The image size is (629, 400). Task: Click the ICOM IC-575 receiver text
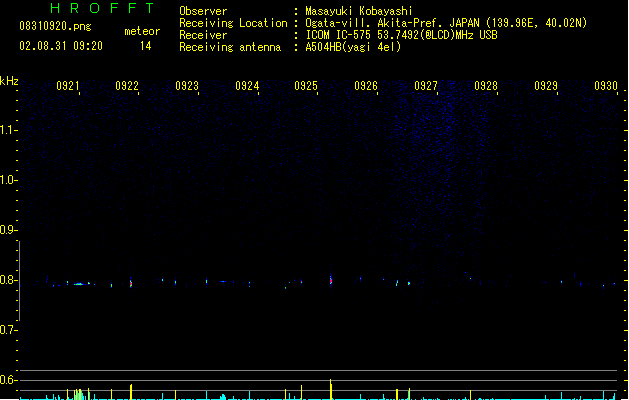[x=402, y=35]
